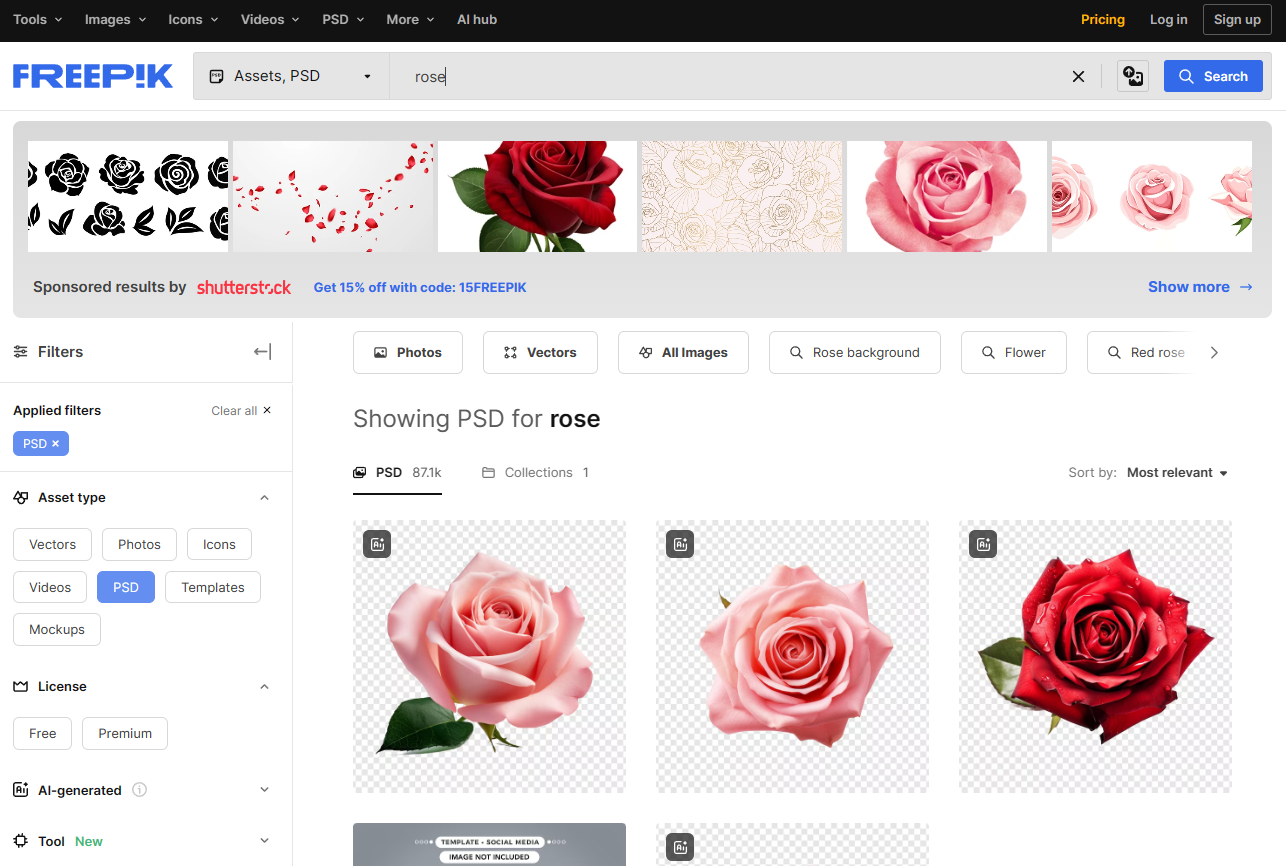The width and height of the screenshot is (1286, 866).
Task: Open the social media template result
Action: [x=489, y=844]
